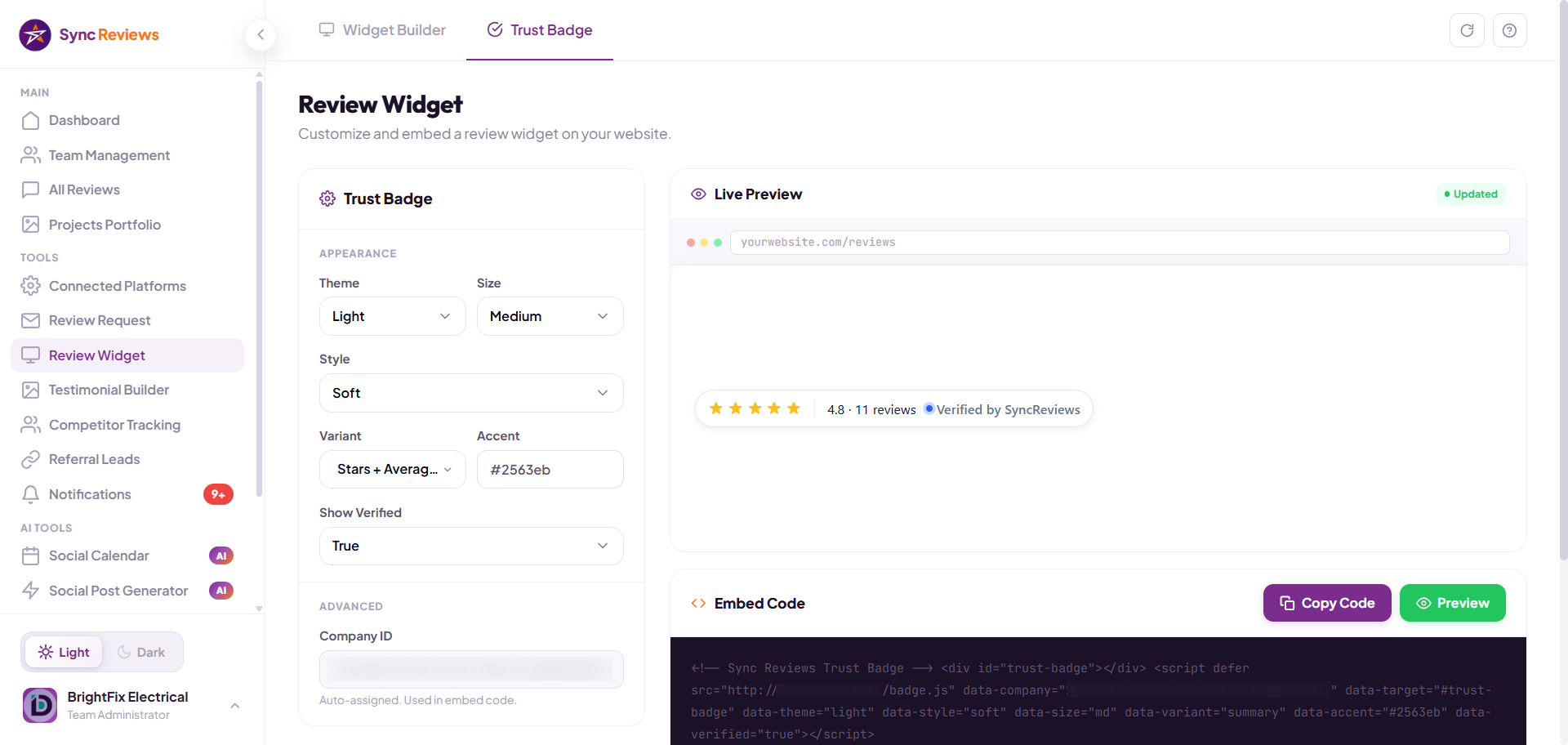This screenshot has width=1568, height=745.
Task: Open Review Request in the sidebar
Action: (x=127, y=320)
